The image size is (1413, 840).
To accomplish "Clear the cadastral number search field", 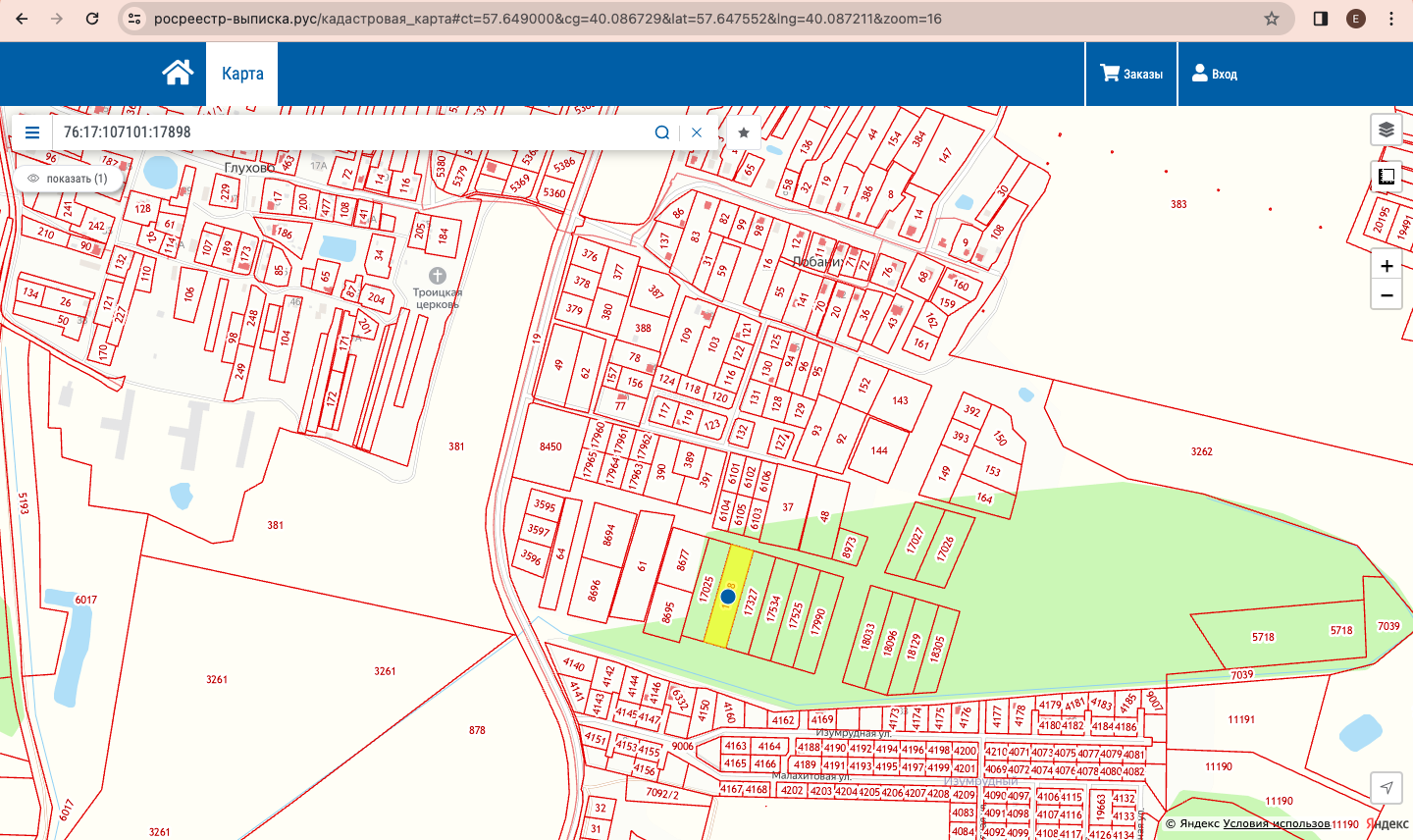I will (697, 132).
